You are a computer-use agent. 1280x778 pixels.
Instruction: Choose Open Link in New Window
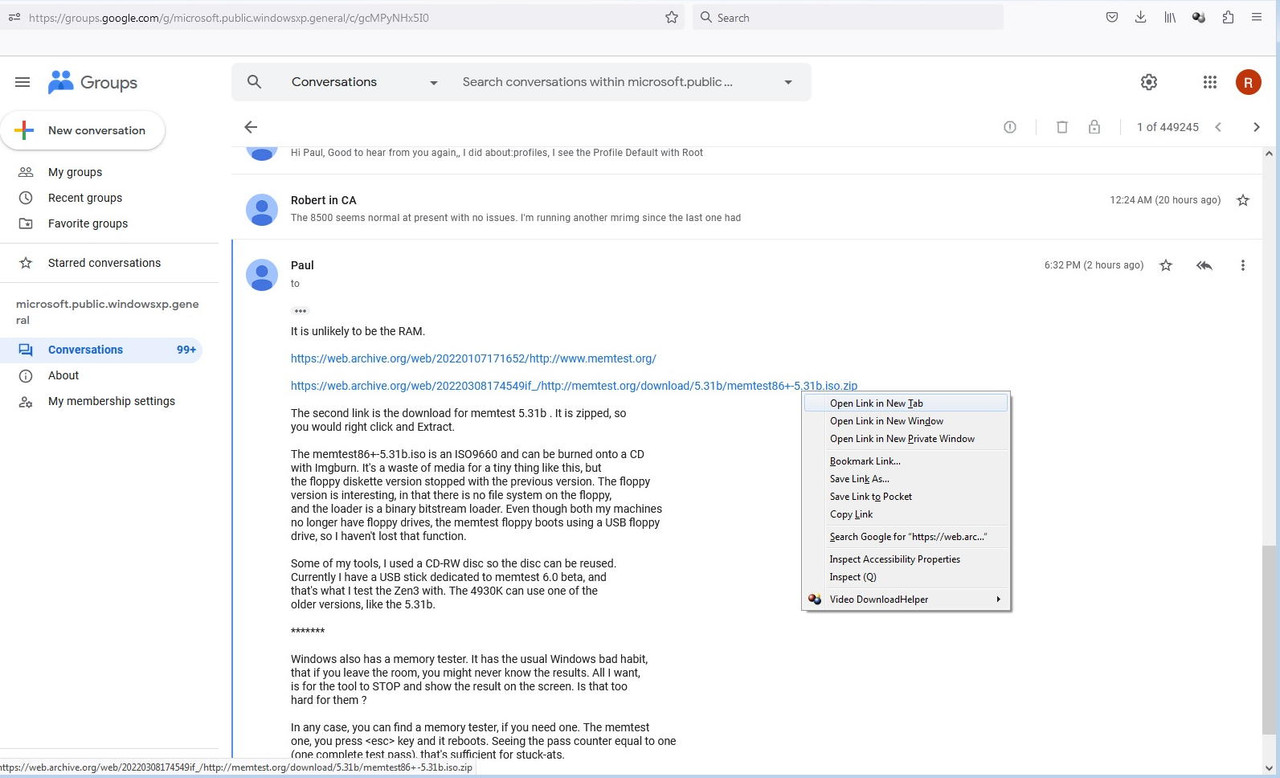(x=906, y=421)
